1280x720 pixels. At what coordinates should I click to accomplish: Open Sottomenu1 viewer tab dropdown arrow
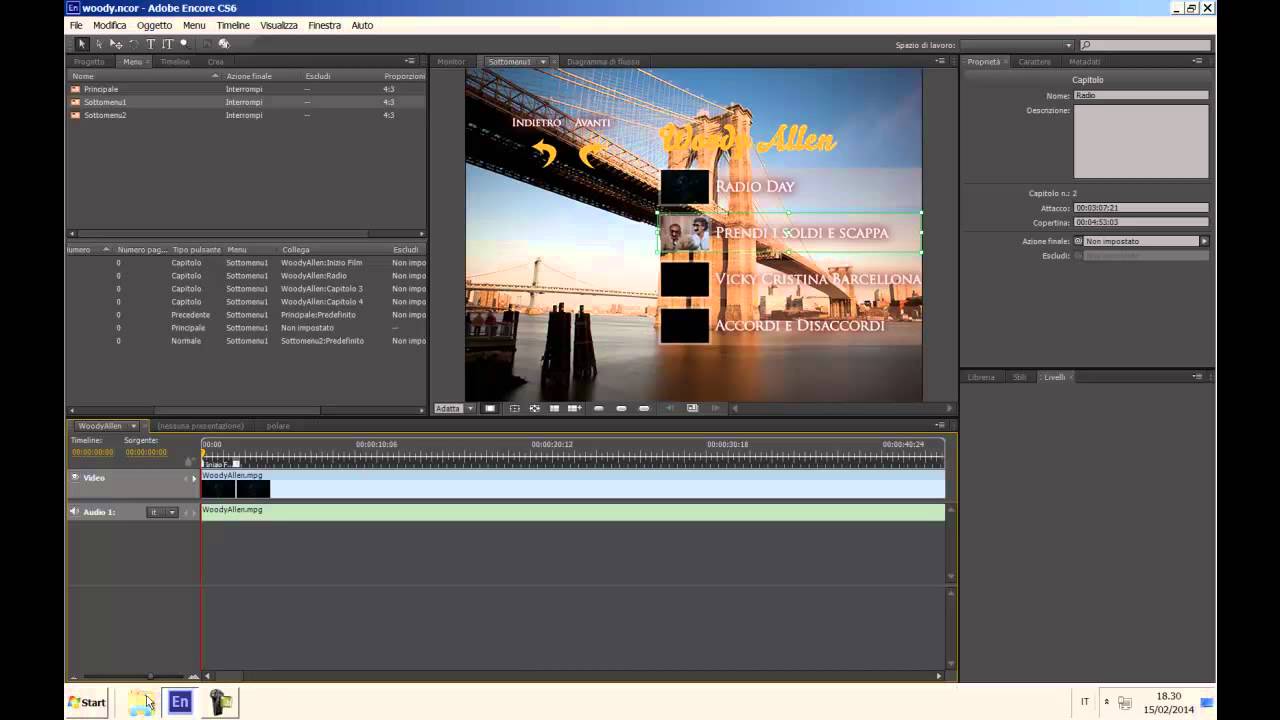(x=543, y=62)
